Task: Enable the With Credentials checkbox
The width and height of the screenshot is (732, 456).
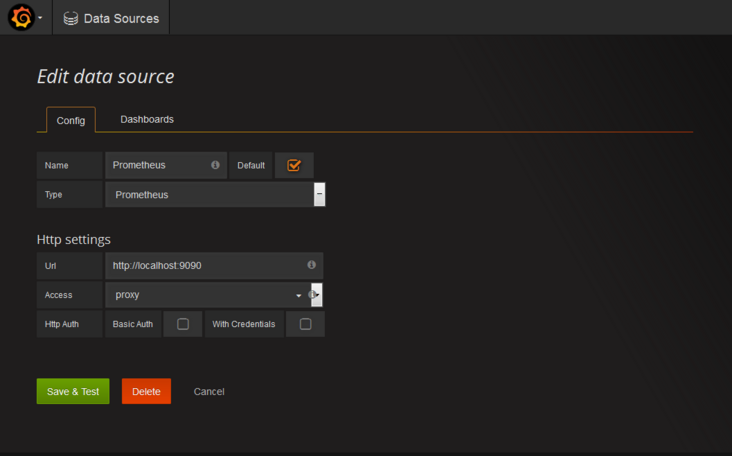Action: coord(305,324)
